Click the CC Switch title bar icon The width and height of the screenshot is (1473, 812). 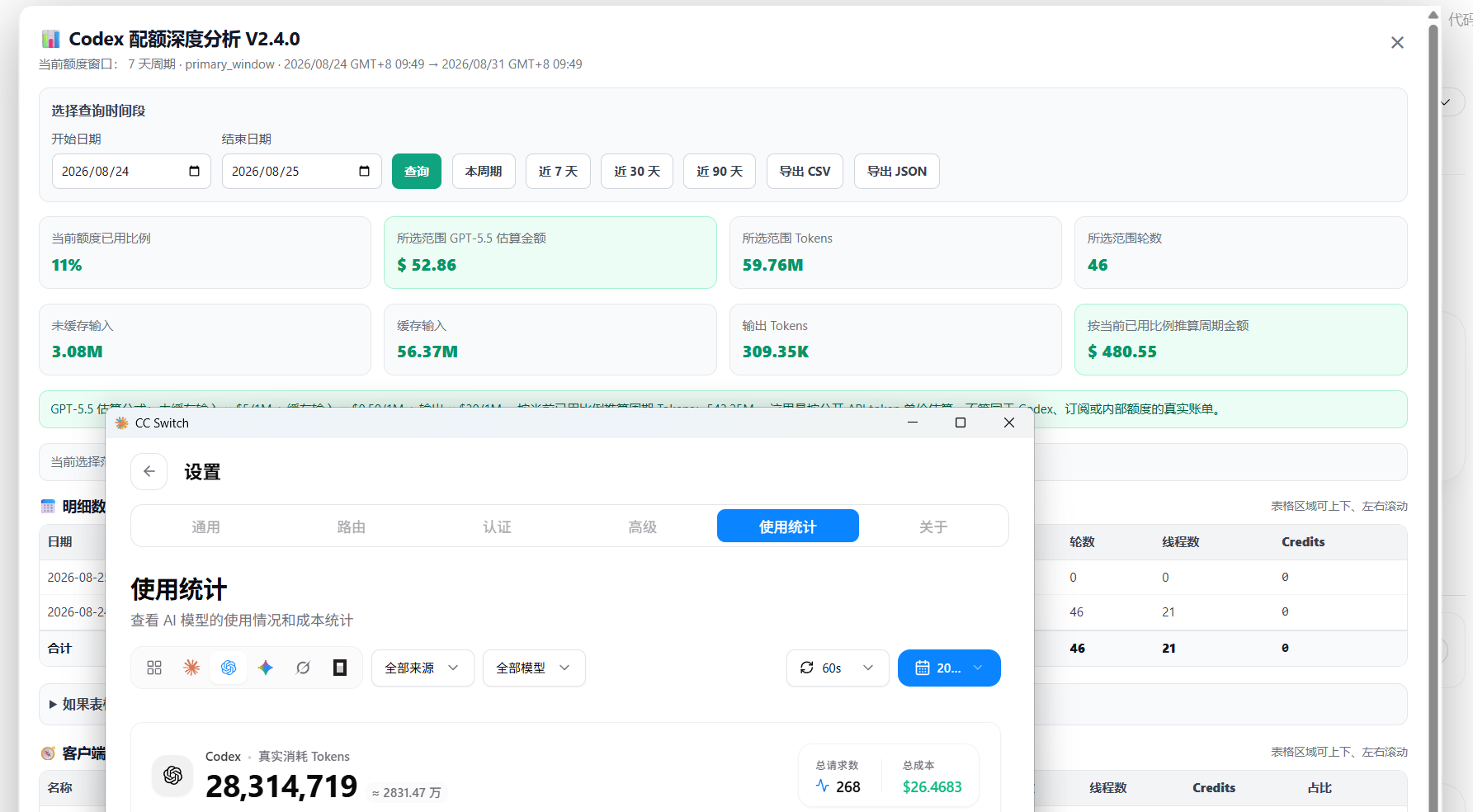pyautogui.click(x=122, y=423)
